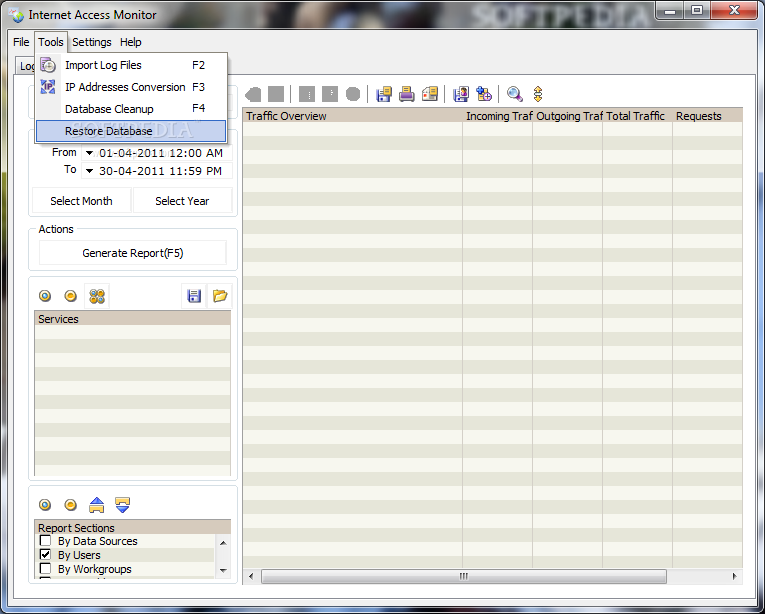This screenshot has width=765, height=614.
Task: Click the save floppy icon above Services
Action: [194, 296]
